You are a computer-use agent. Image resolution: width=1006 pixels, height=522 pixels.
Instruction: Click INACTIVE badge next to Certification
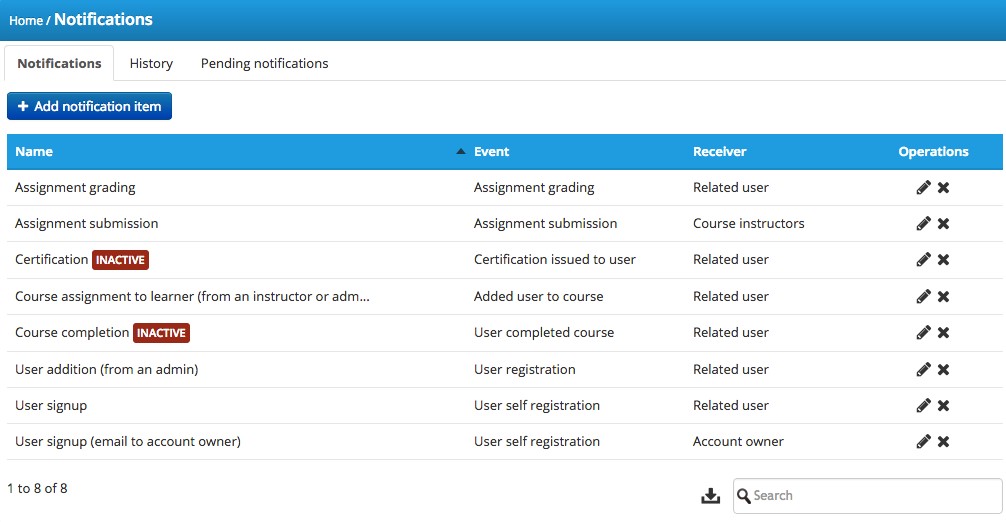point(120,260)
